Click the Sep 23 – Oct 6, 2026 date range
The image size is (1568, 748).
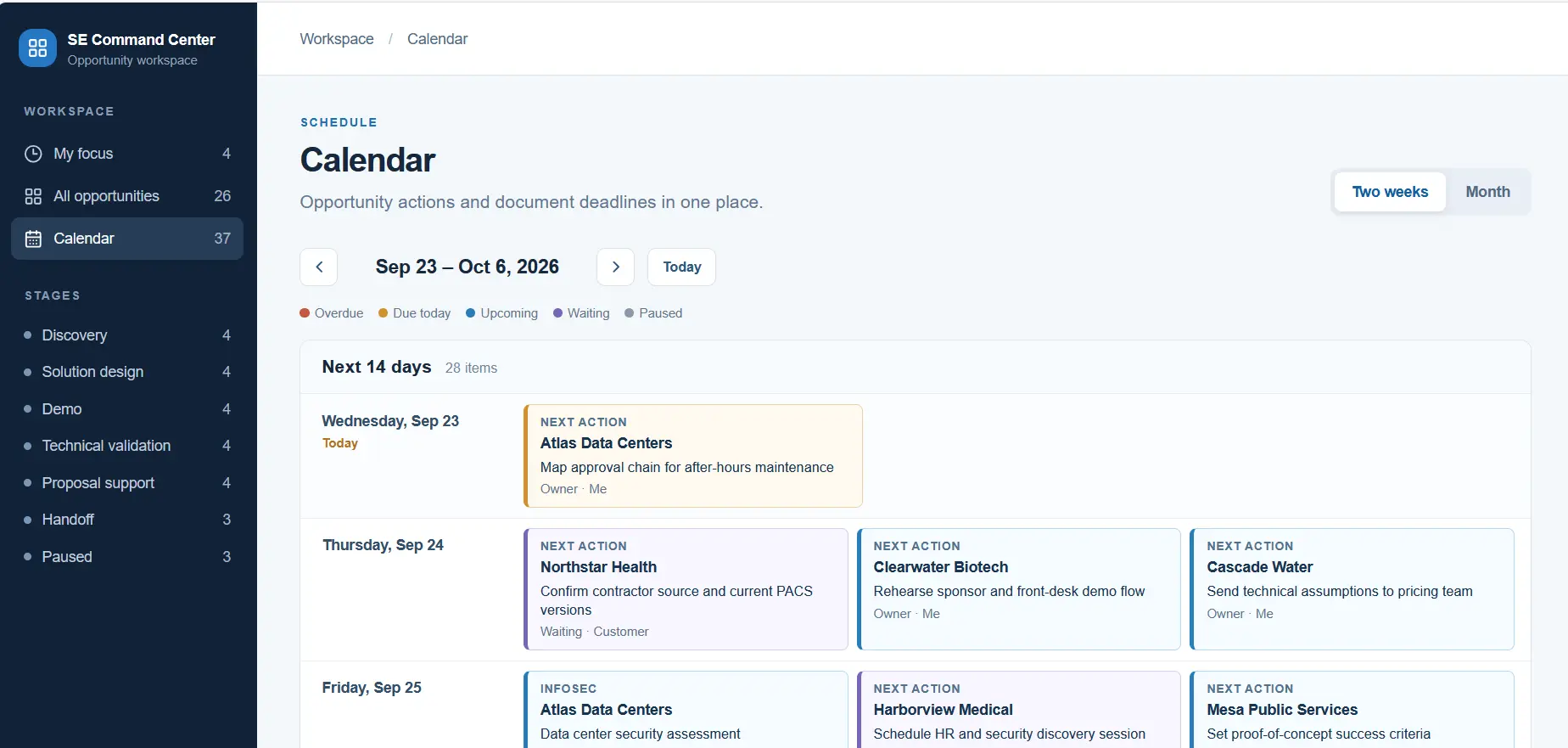click(x=468, y=267)
